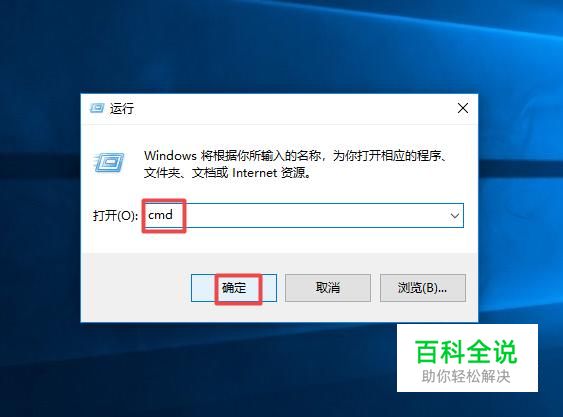Click the gray footer area left of 确定
This screenshot has height=417, width=563.
(136, 287)
